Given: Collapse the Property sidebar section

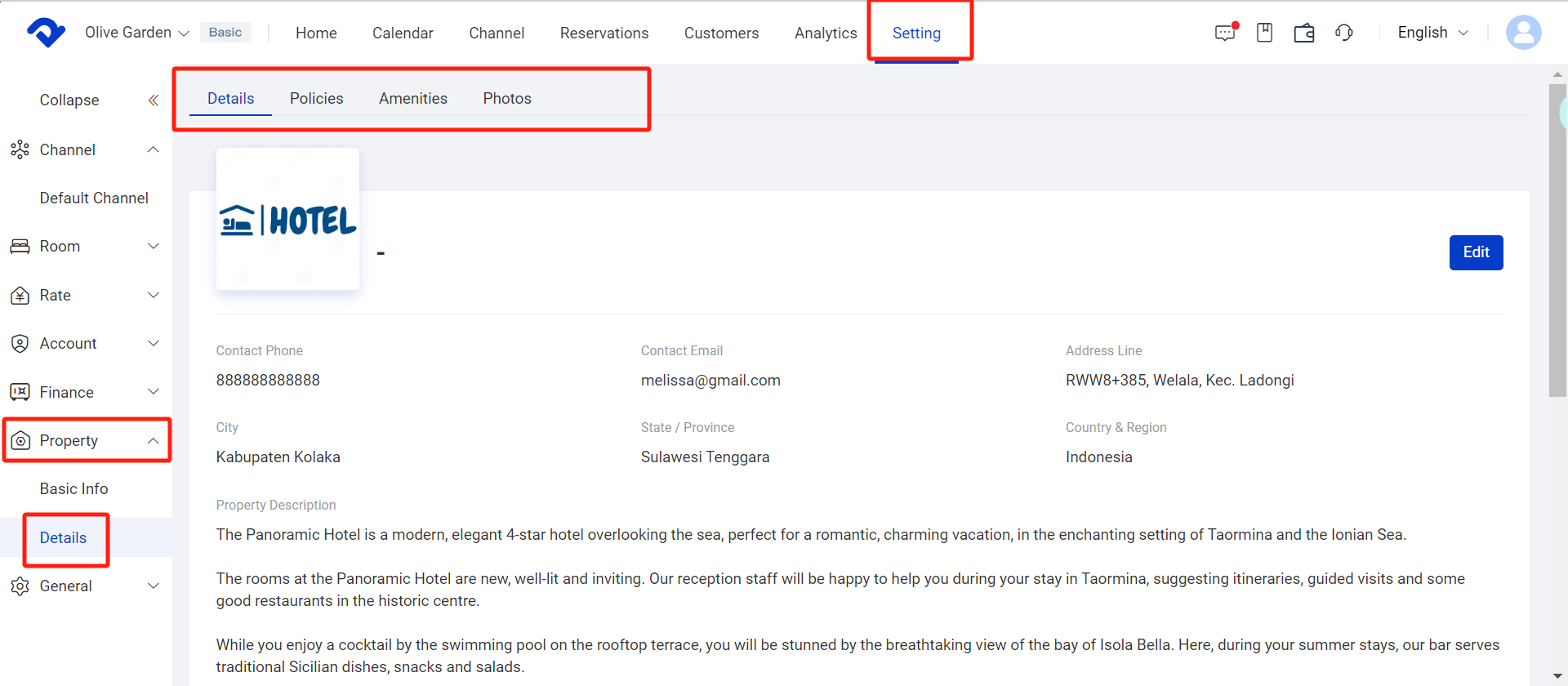Looking at the screenshot, I should click(153, 441).
